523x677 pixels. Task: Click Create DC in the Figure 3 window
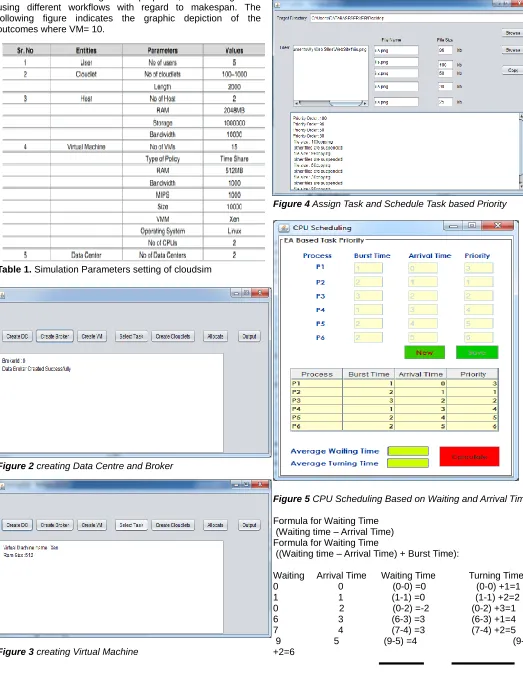(17, 525)
